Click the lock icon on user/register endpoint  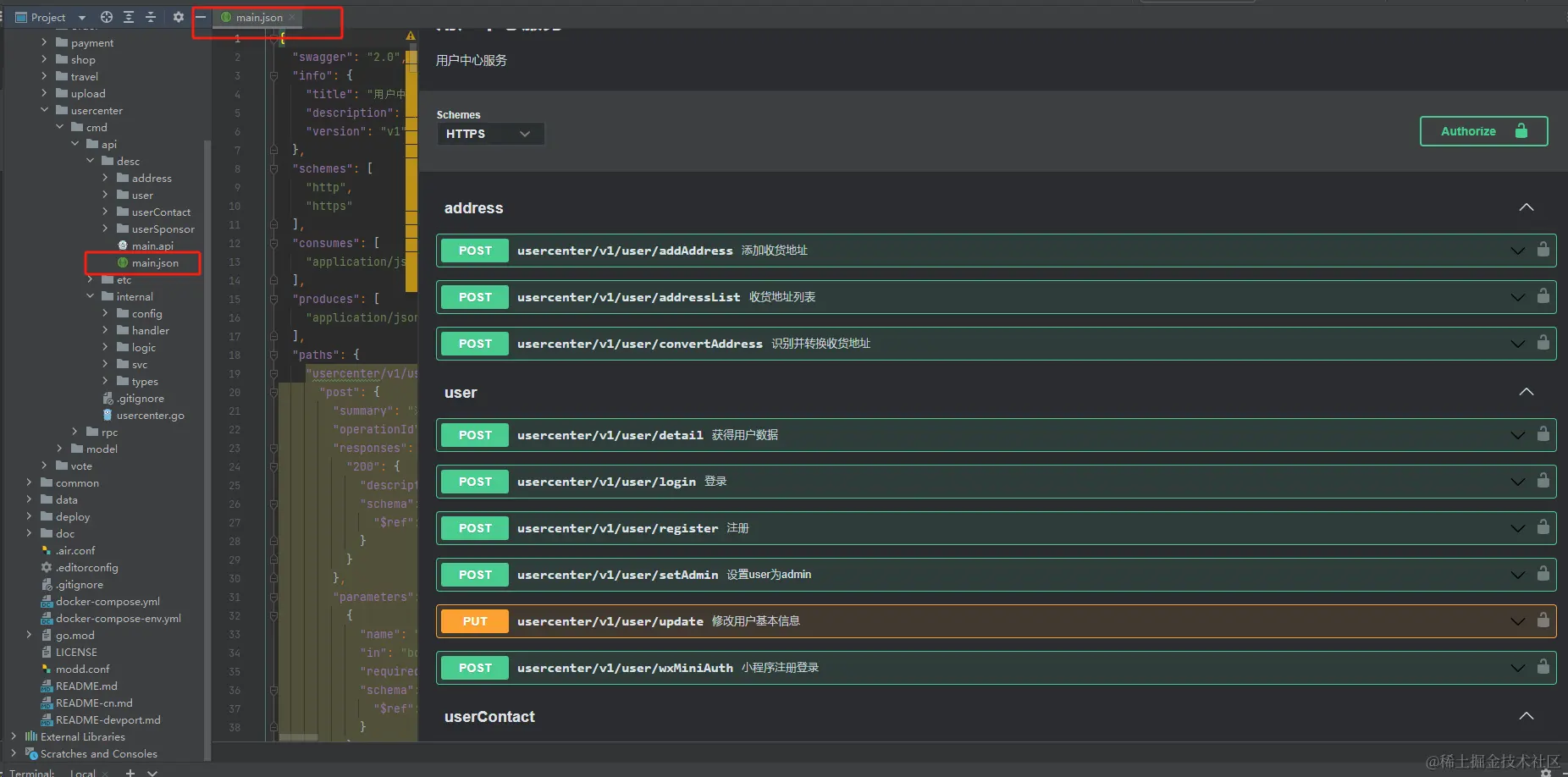coord(1543,527)
